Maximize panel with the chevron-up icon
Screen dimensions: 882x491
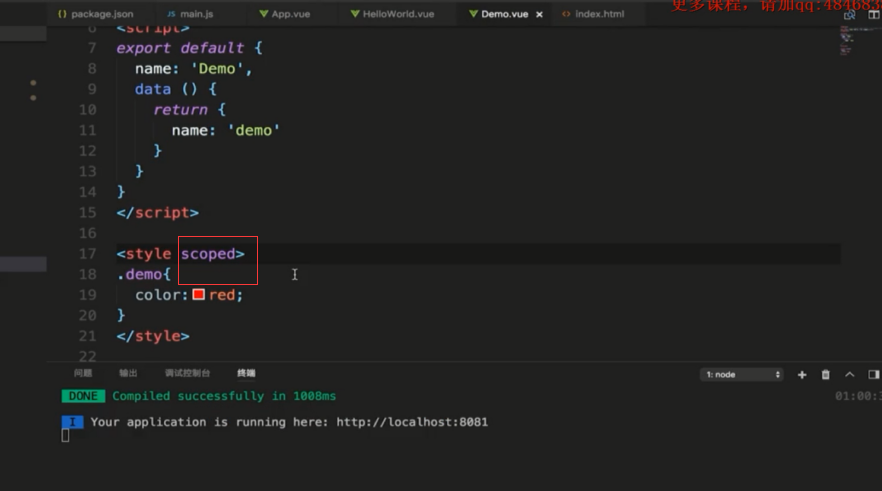pos(850,375)
